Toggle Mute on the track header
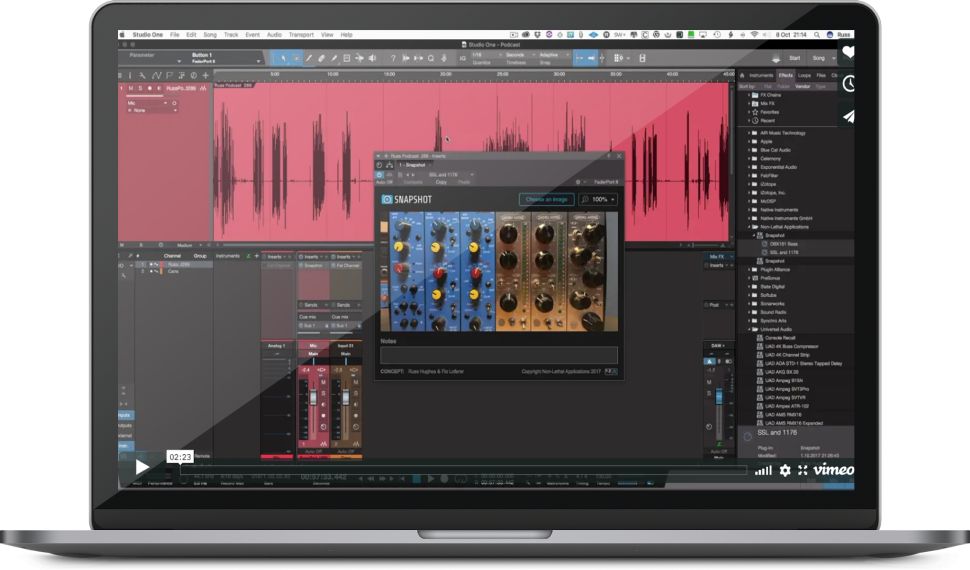Viewport: 970px width, 570px height. coord(131,89)
